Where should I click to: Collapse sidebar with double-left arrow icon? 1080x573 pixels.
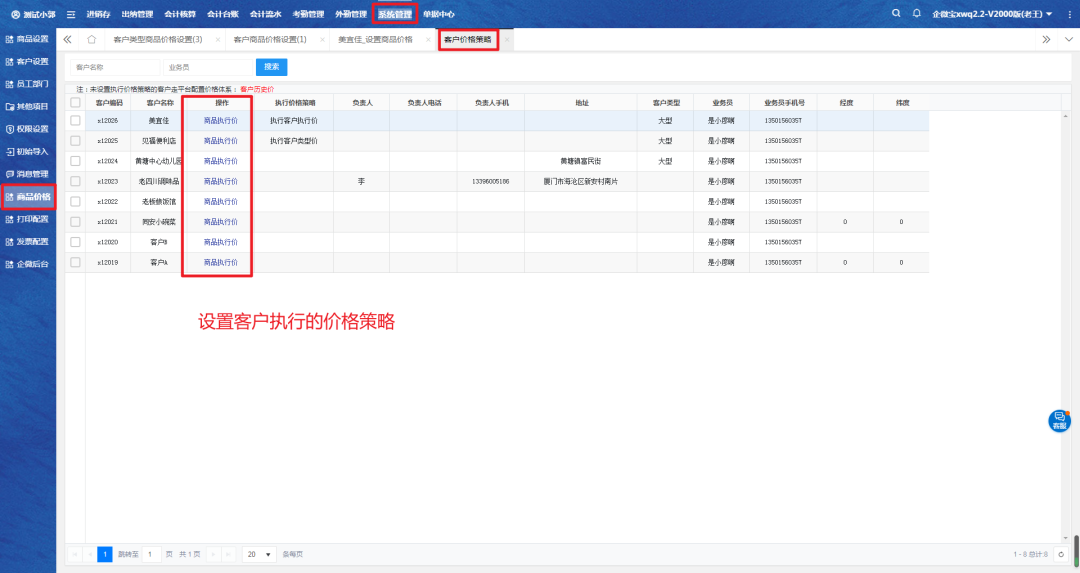click(x=67, y=39)
